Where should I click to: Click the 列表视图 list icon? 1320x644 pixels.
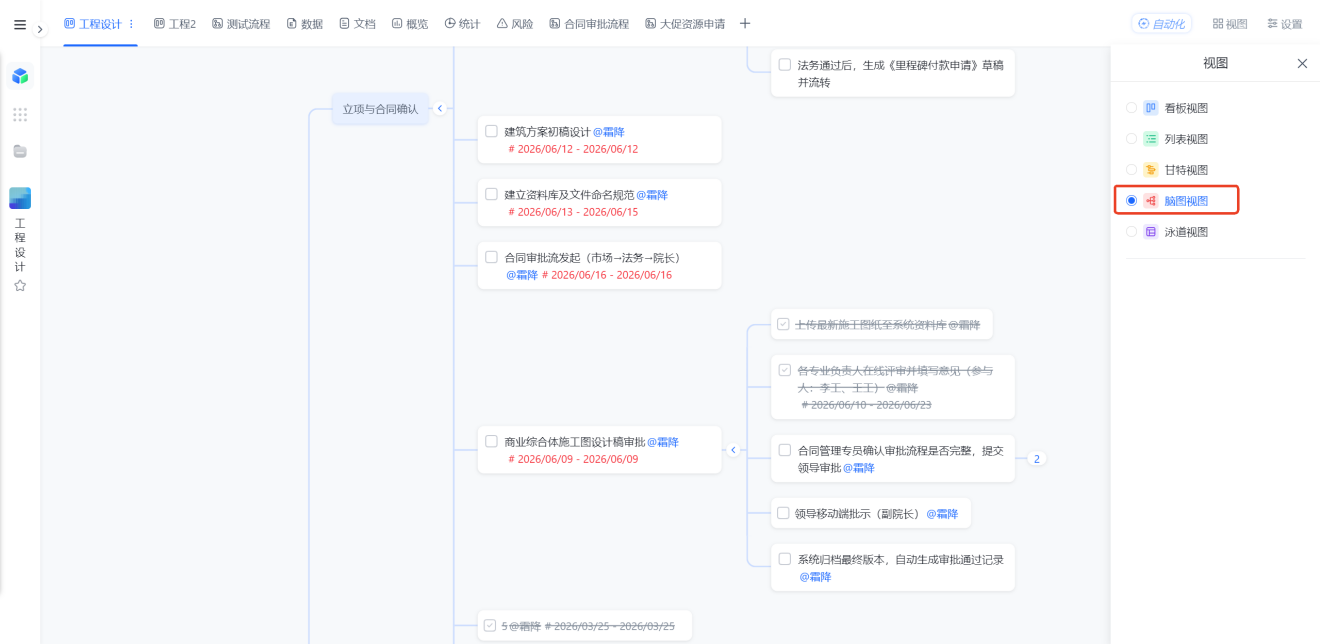pyautogui.click(x=1151, y=139)
